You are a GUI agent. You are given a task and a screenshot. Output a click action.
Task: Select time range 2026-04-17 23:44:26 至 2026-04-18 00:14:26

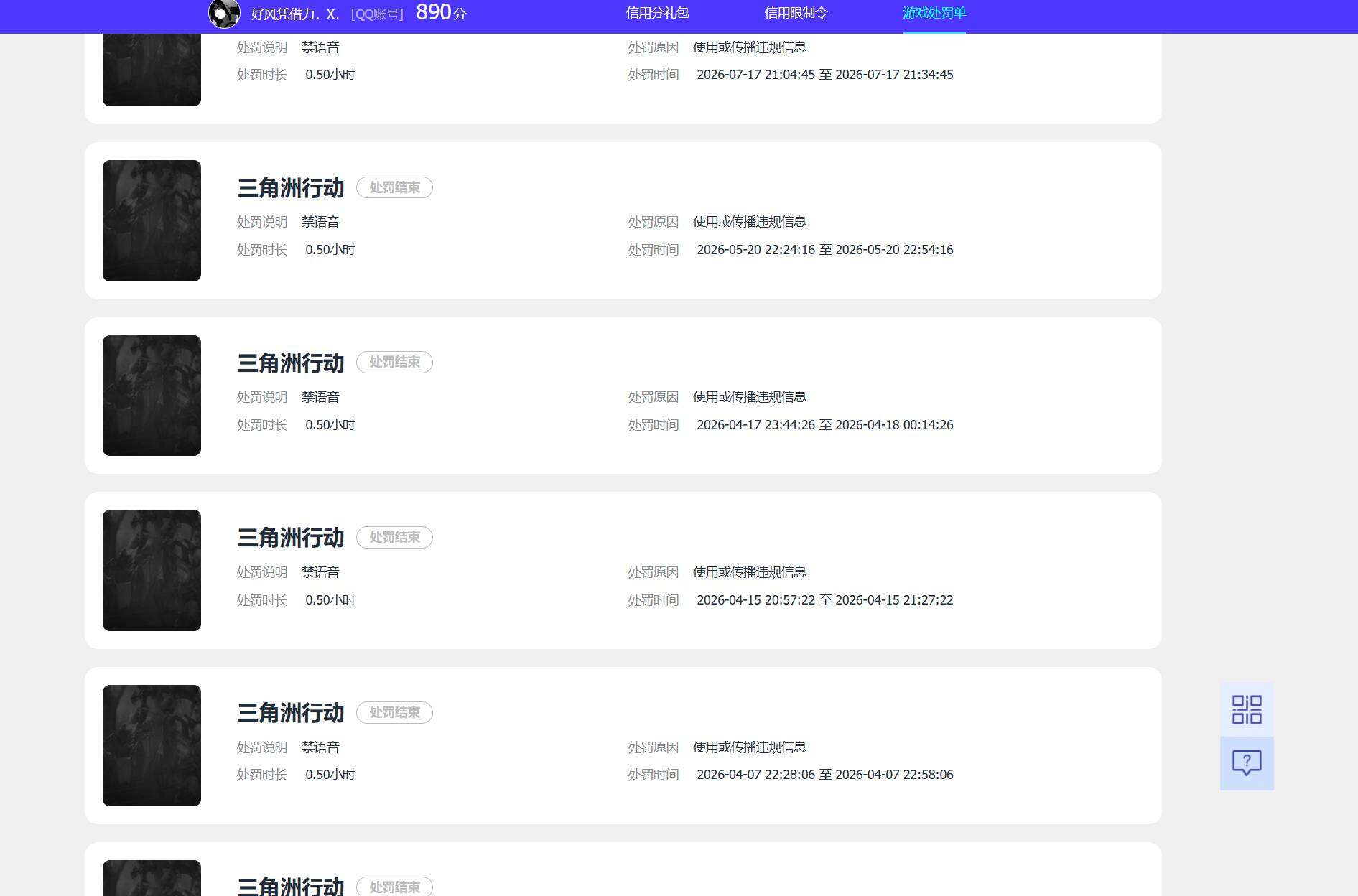[x=825, y=425]
